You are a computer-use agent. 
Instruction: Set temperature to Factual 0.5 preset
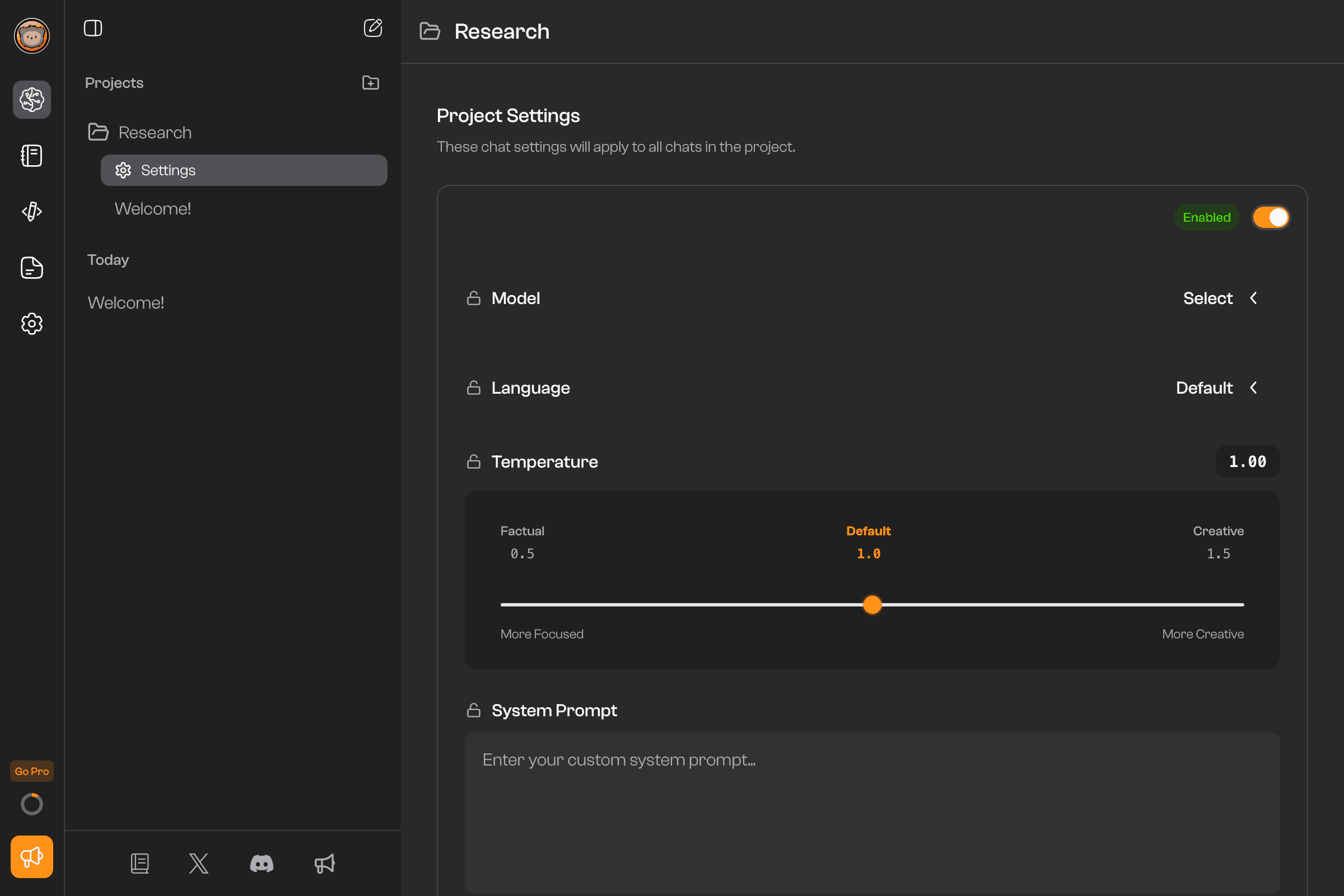[x=522, y=542]
